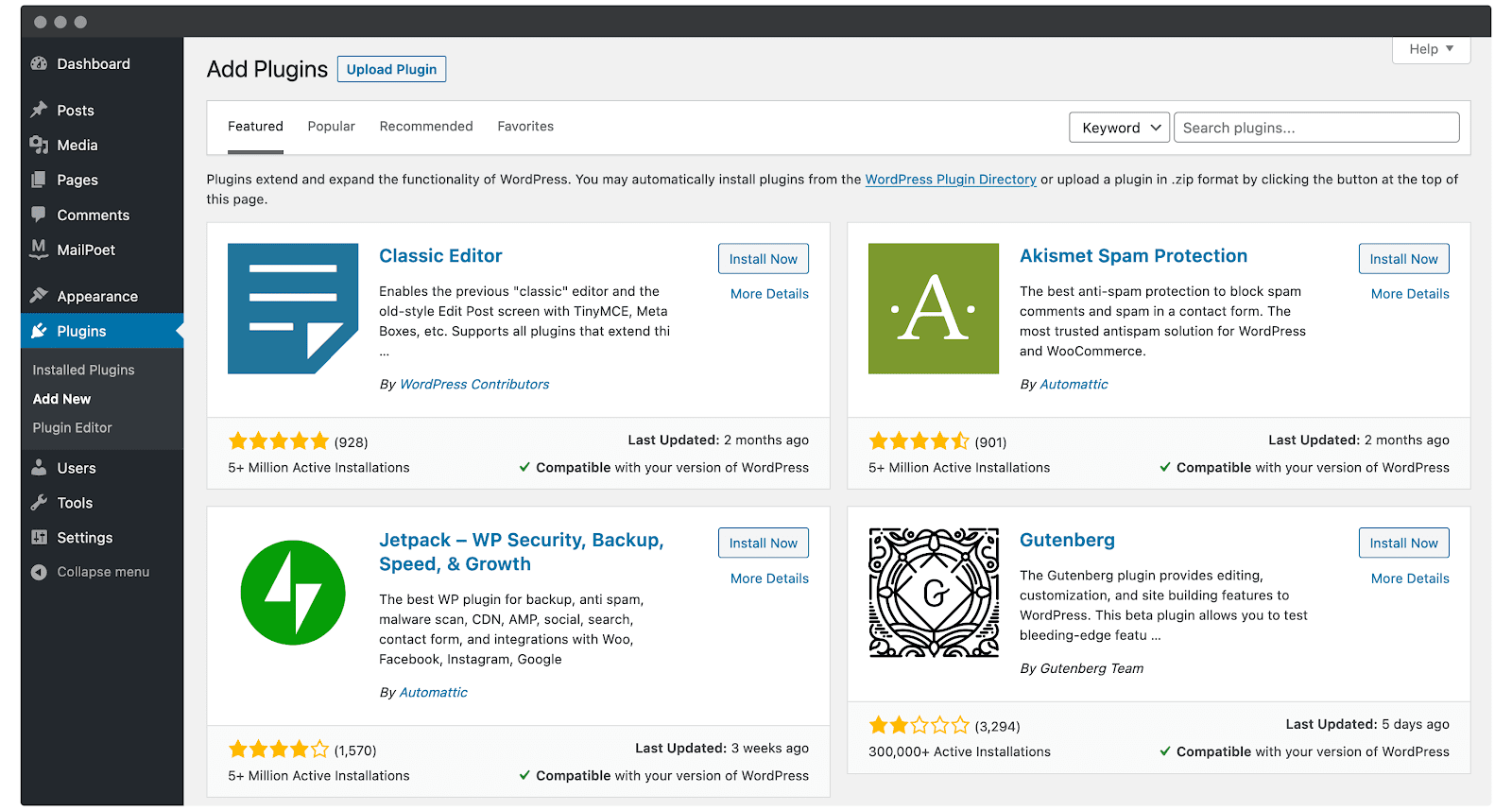Click the MailPoet M icon

tap(39, 249)
